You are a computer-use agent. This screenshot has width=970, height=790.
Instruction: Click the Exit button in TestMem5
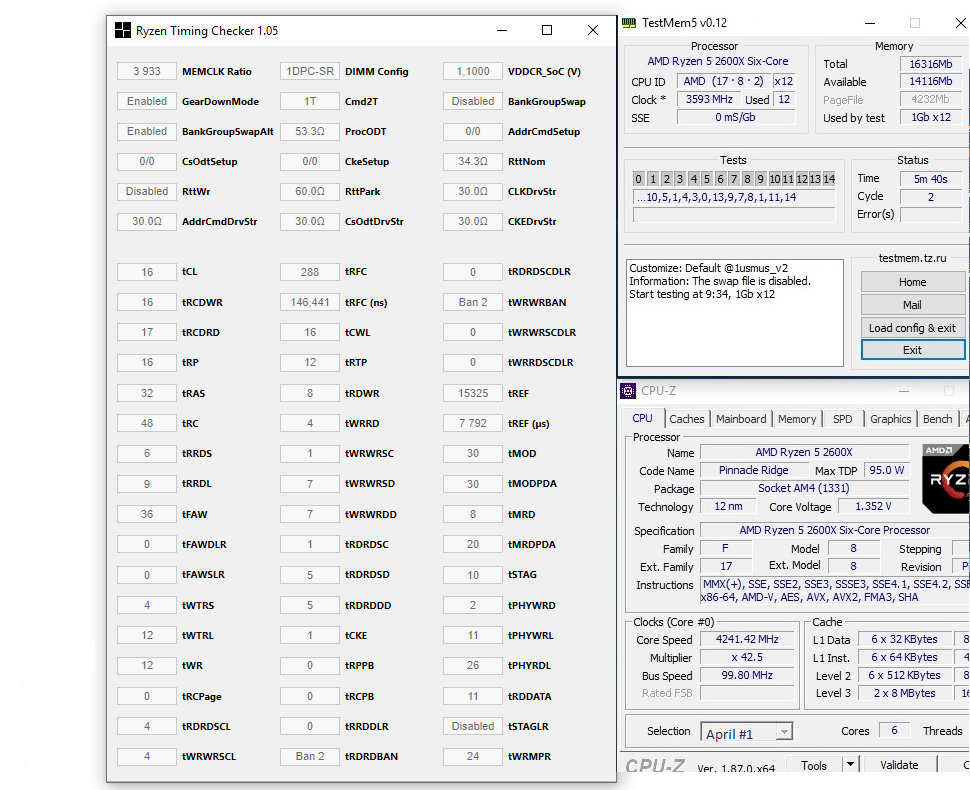coord(912,350)
